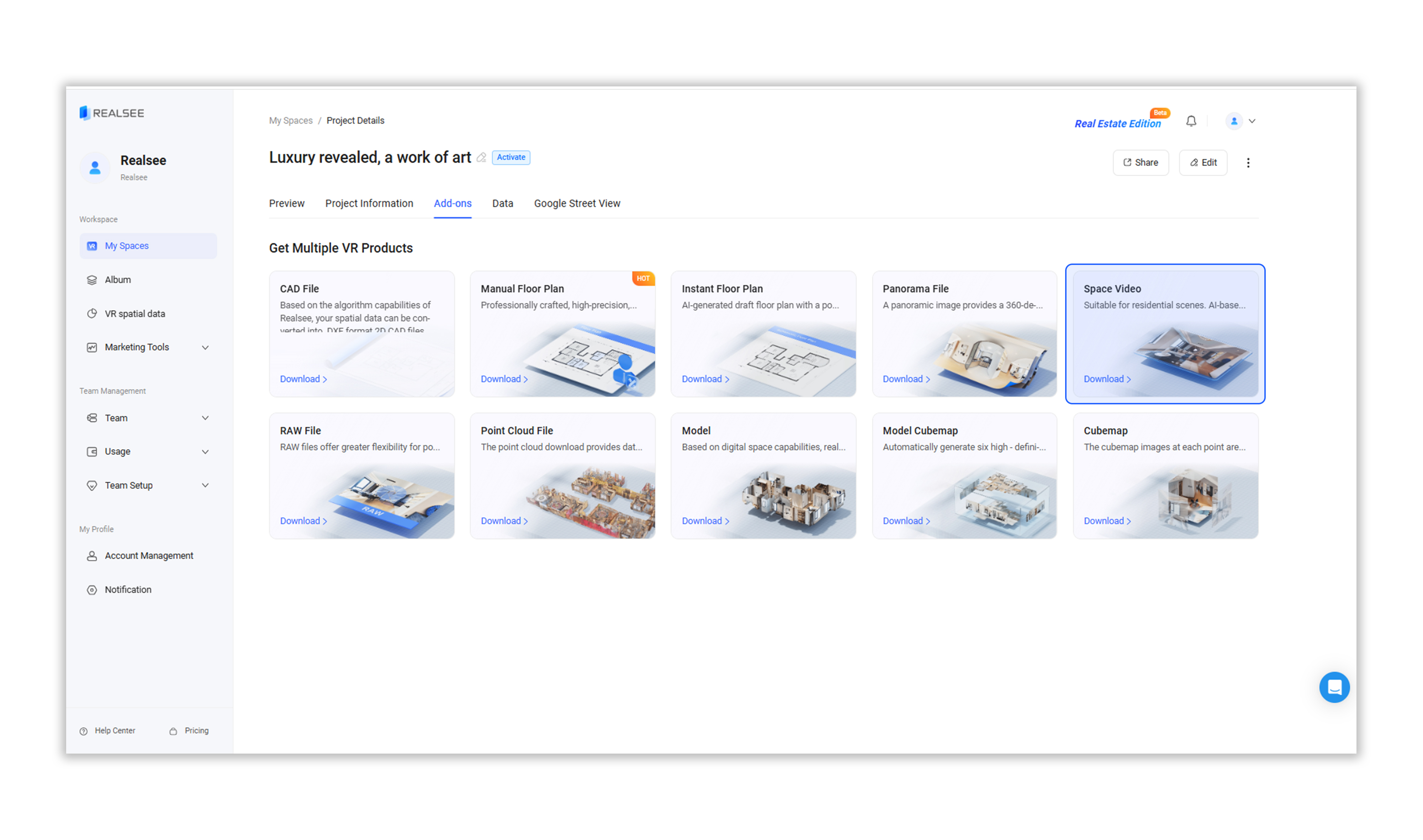Expand the Team section chevron
Image resolution: width=1423 pixels, height=840 pixels.
pyautogui.click(x=205, y=418)
